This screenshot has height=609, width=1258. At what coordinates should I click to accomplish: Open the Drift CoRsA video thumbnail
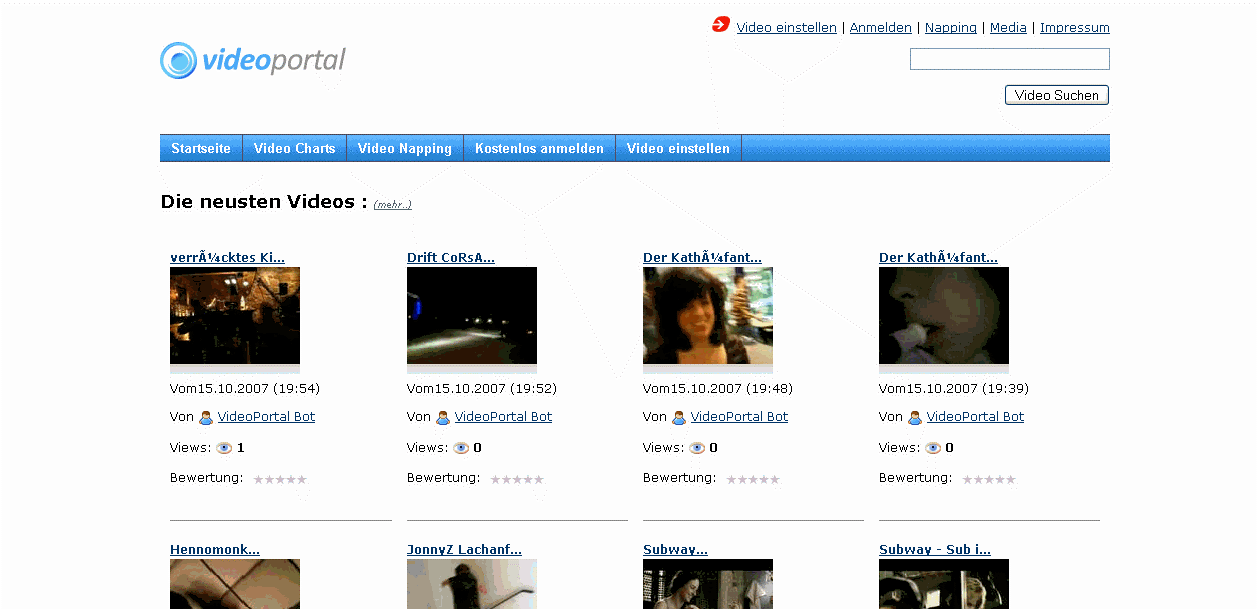coord(472,316)
